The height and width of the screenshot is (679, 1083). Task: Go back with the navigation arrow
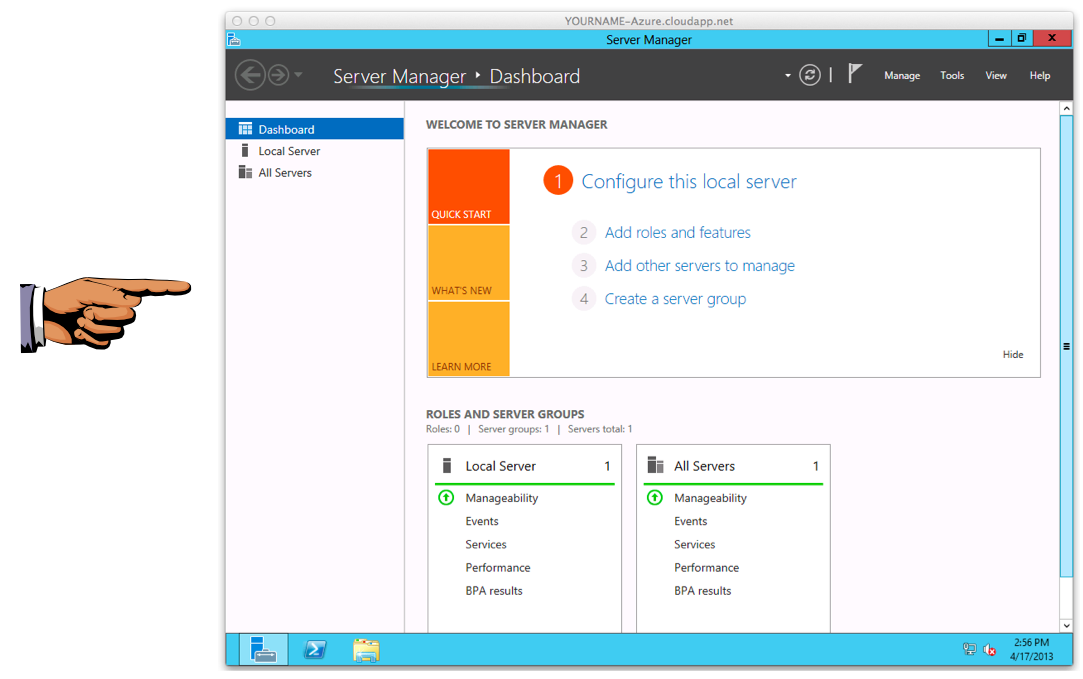click(x=250, y=75)
